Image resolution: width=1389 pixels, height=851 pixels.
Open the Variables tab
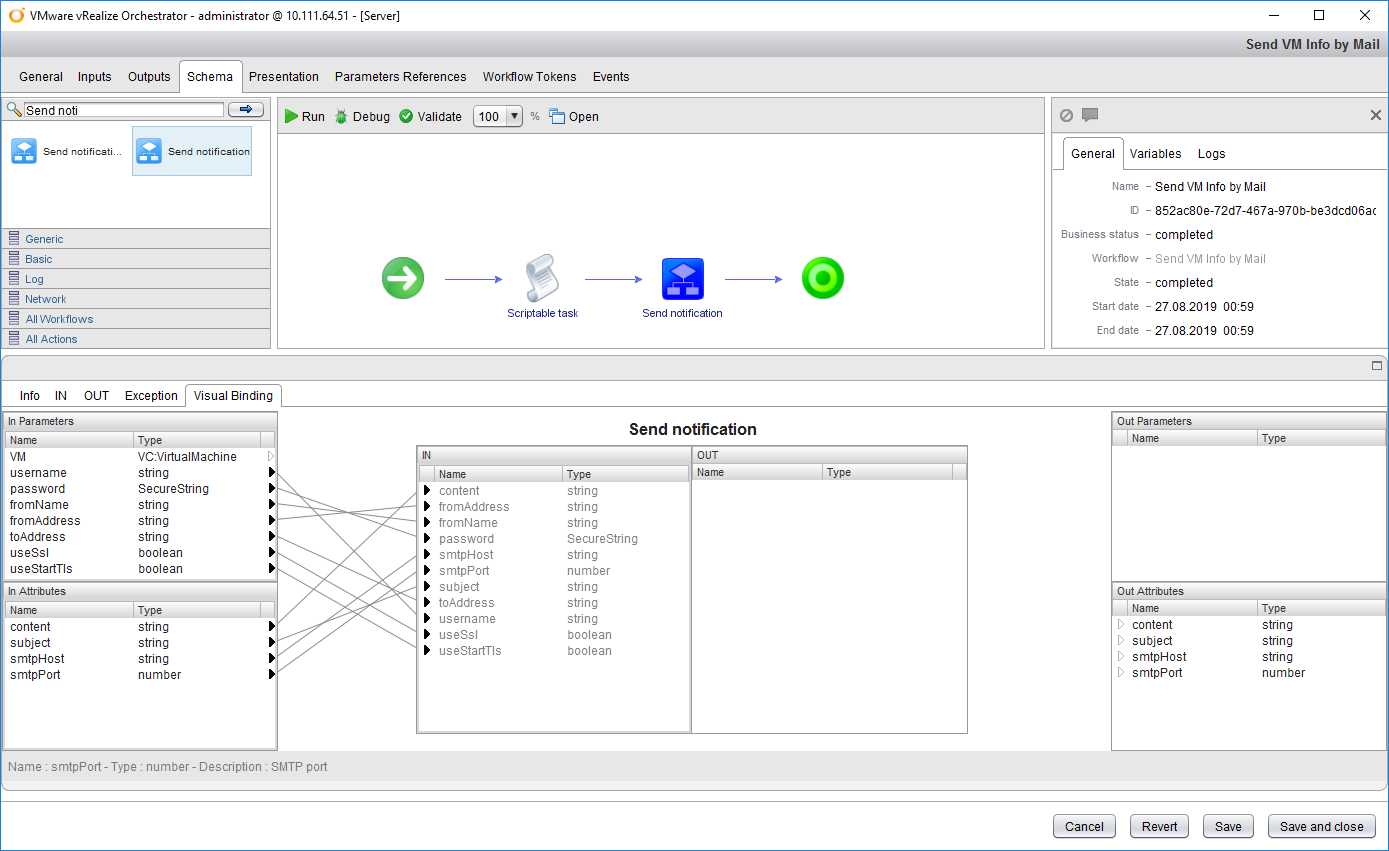(1155, 154)
